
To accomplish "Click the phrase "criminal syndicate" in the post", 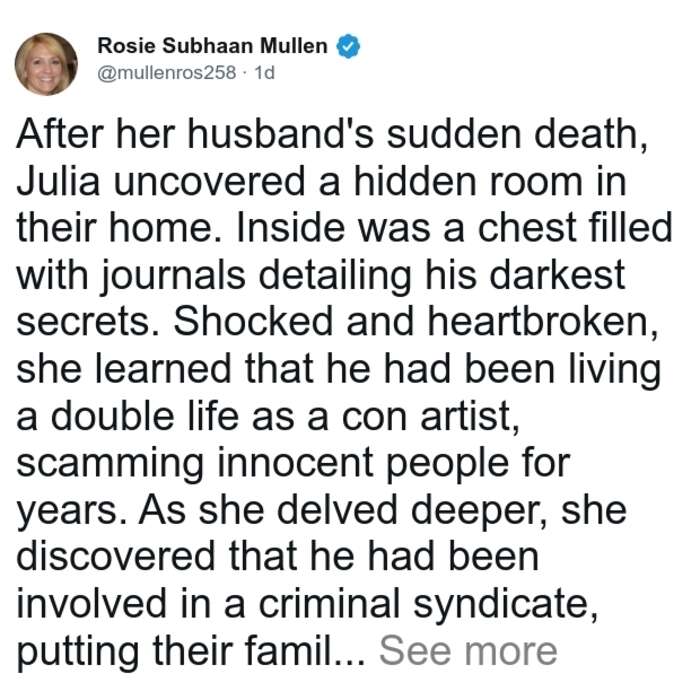I will point(428,605).
